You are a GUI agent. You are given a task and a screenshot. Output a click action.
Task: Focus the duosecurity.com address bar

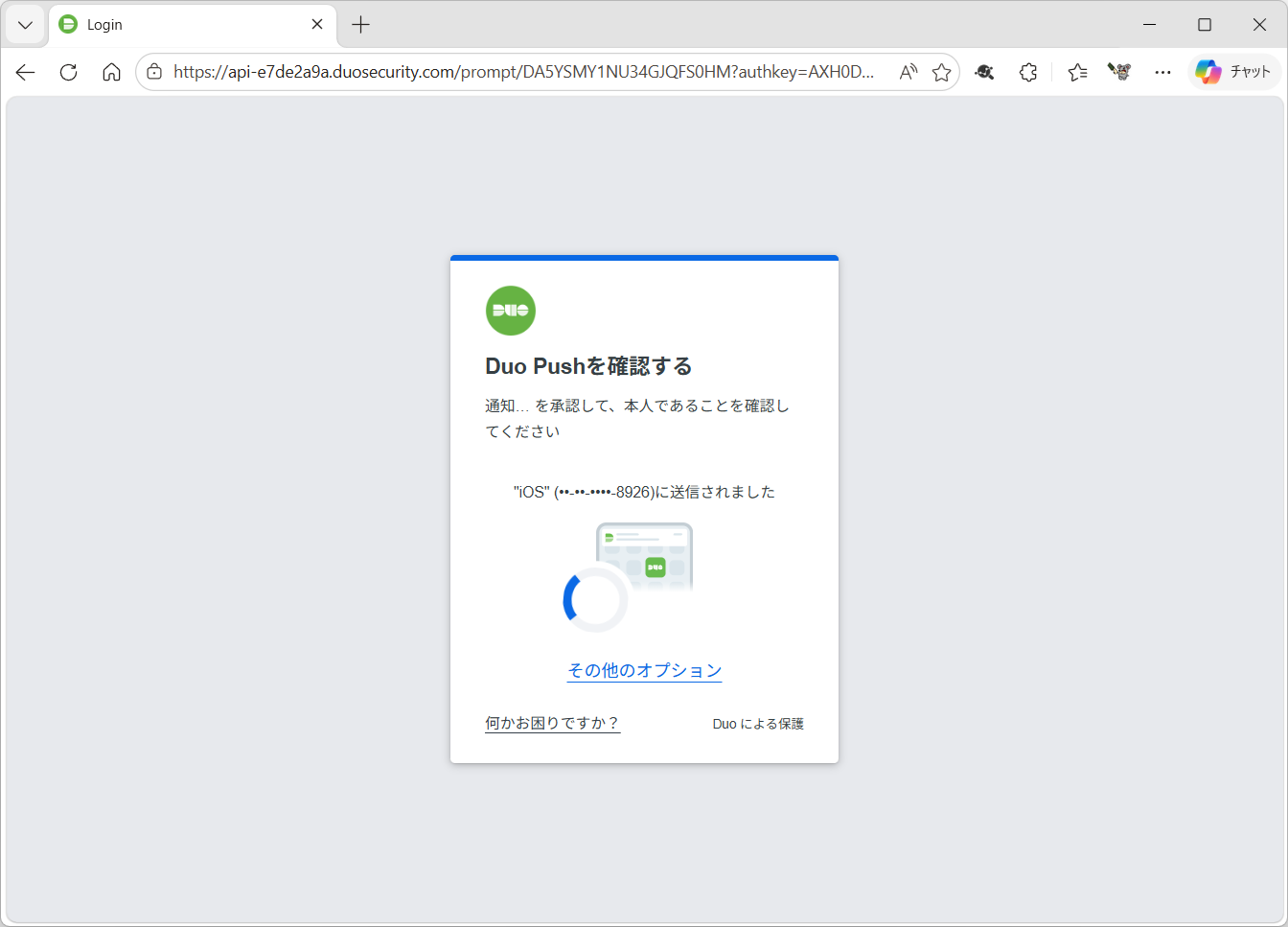click(x=523, y=72)
